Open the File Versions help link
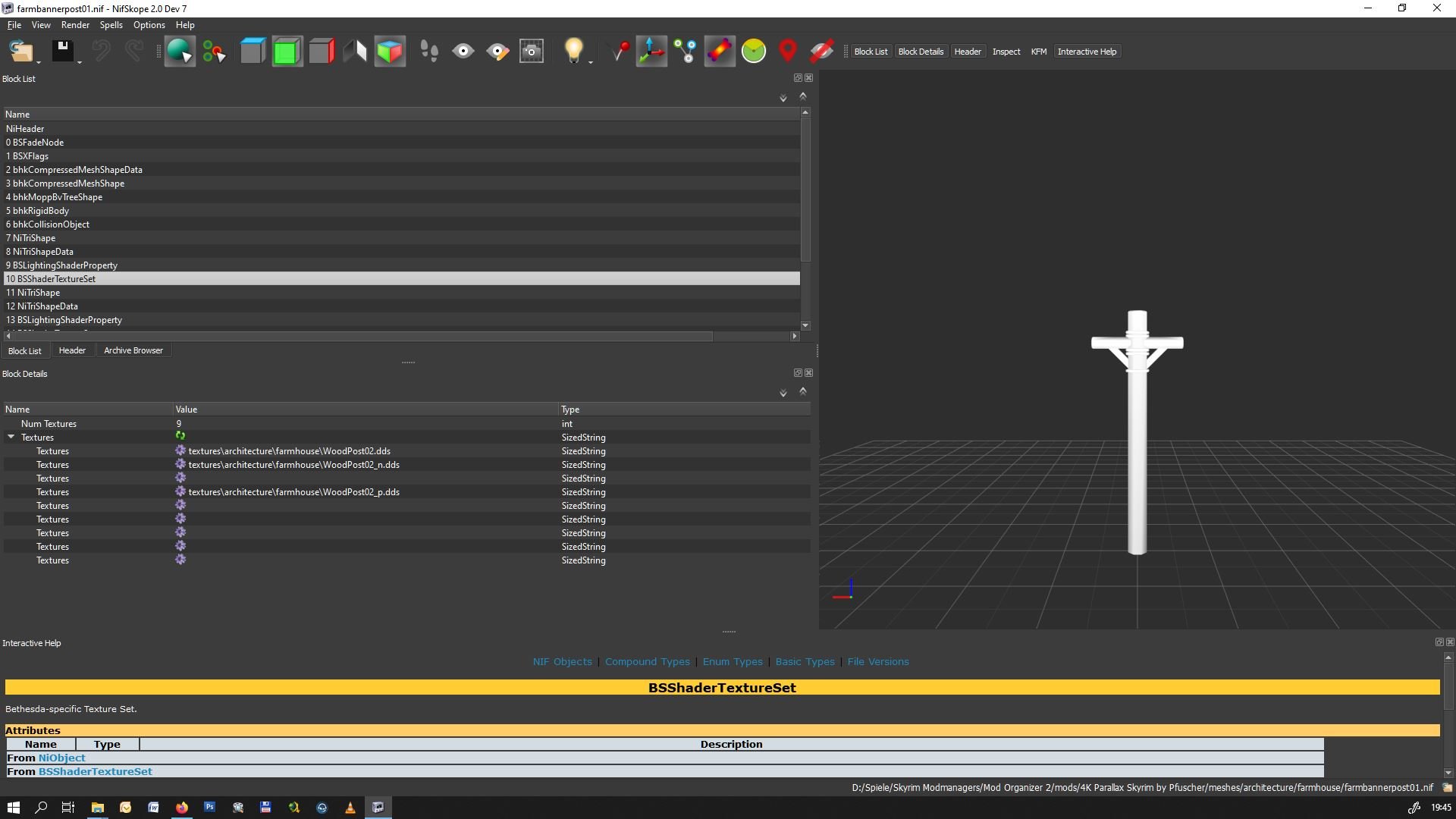Viewport: 1456px width, 819px height. [878, 662]
